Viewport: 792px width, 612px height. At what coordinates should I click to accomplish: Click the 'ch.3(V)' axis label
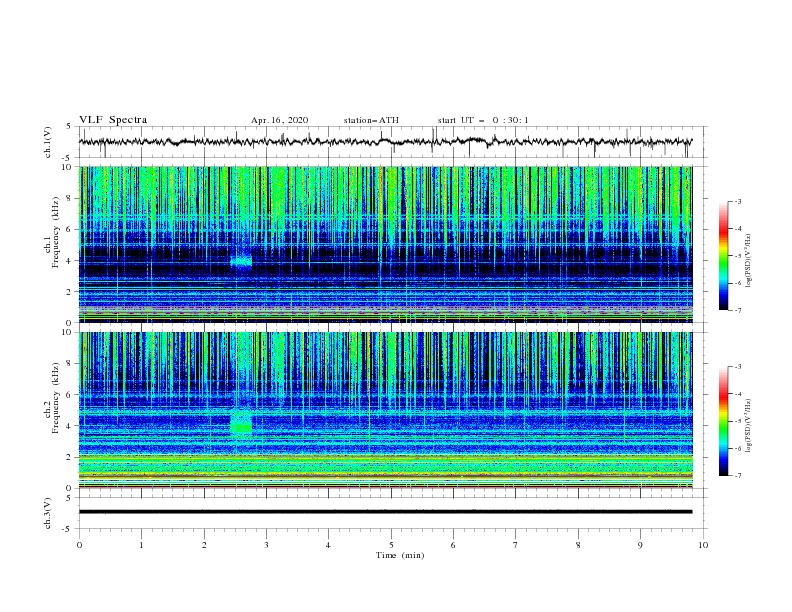point(47,513)
